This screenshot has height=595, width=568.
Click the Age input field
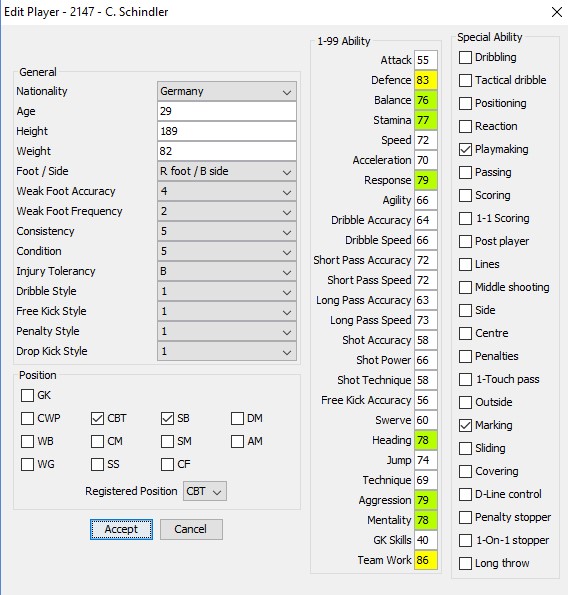click(227, 111)
